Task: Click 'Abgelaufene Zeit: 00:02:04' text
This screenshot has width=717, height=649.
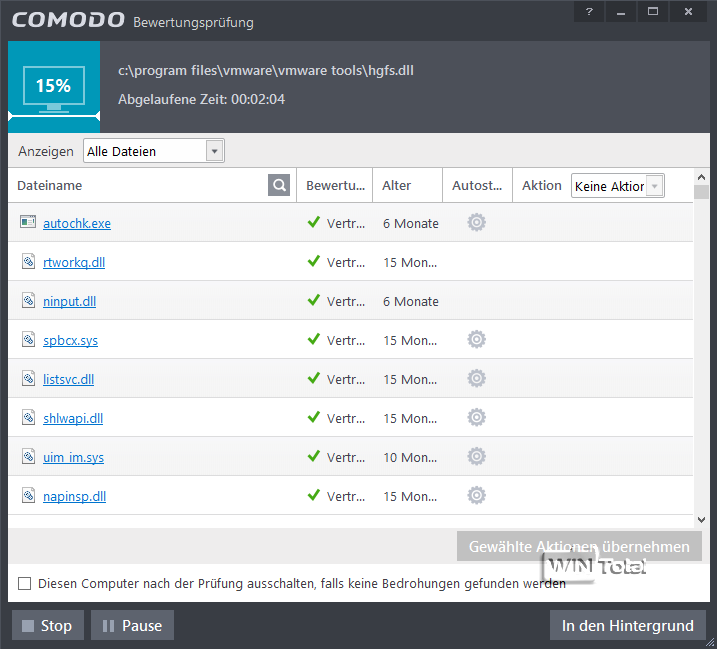Action: [x=201, y=99]
